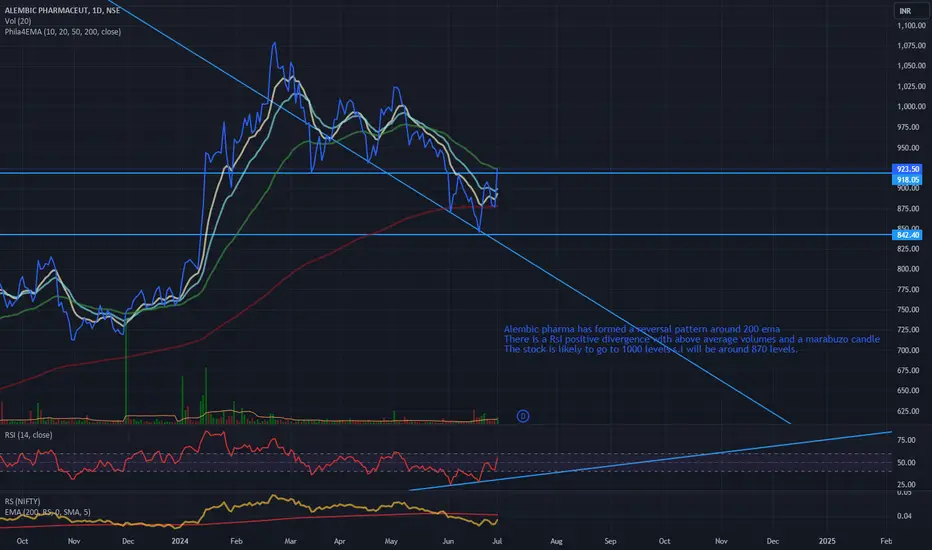Select the RSI (14, close) indicator label
Screen dimensions: 932x550
point(29,435)
